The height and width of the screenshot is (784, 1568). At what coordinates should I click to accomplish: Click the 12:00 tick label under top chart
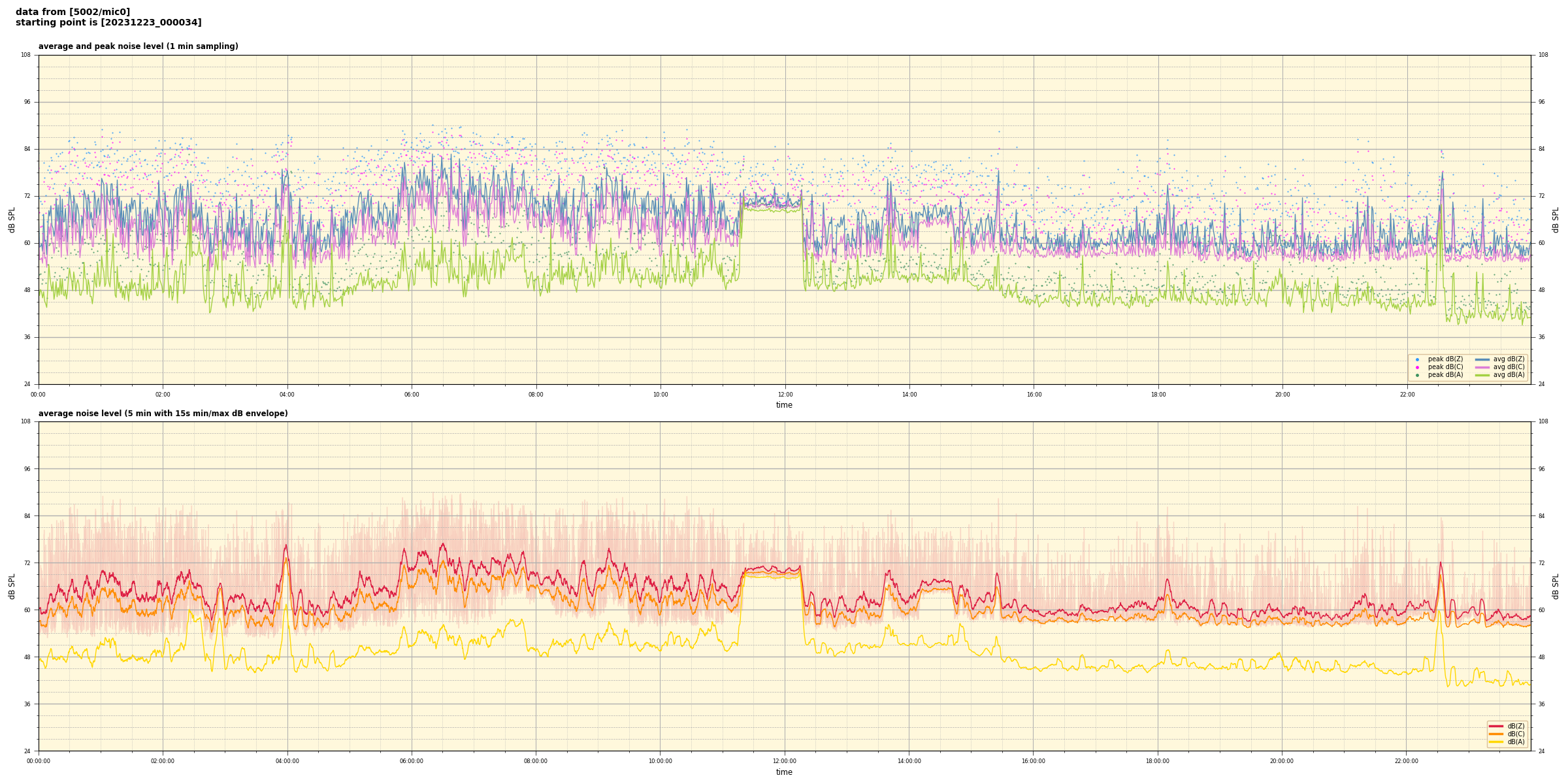pyautogui.click(x=785, y=395)
